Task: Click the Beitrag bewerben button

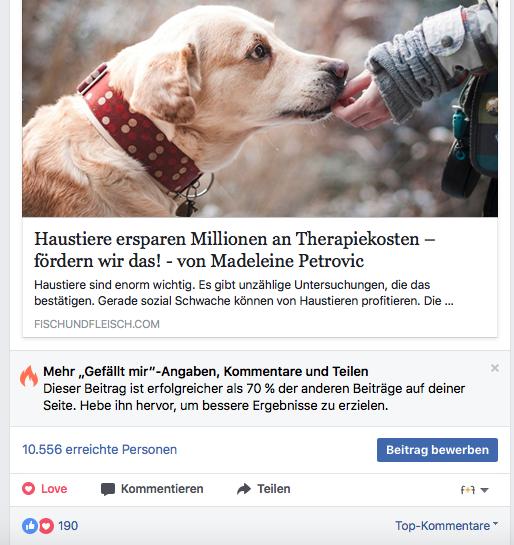Action: click(x=437, y=450)
